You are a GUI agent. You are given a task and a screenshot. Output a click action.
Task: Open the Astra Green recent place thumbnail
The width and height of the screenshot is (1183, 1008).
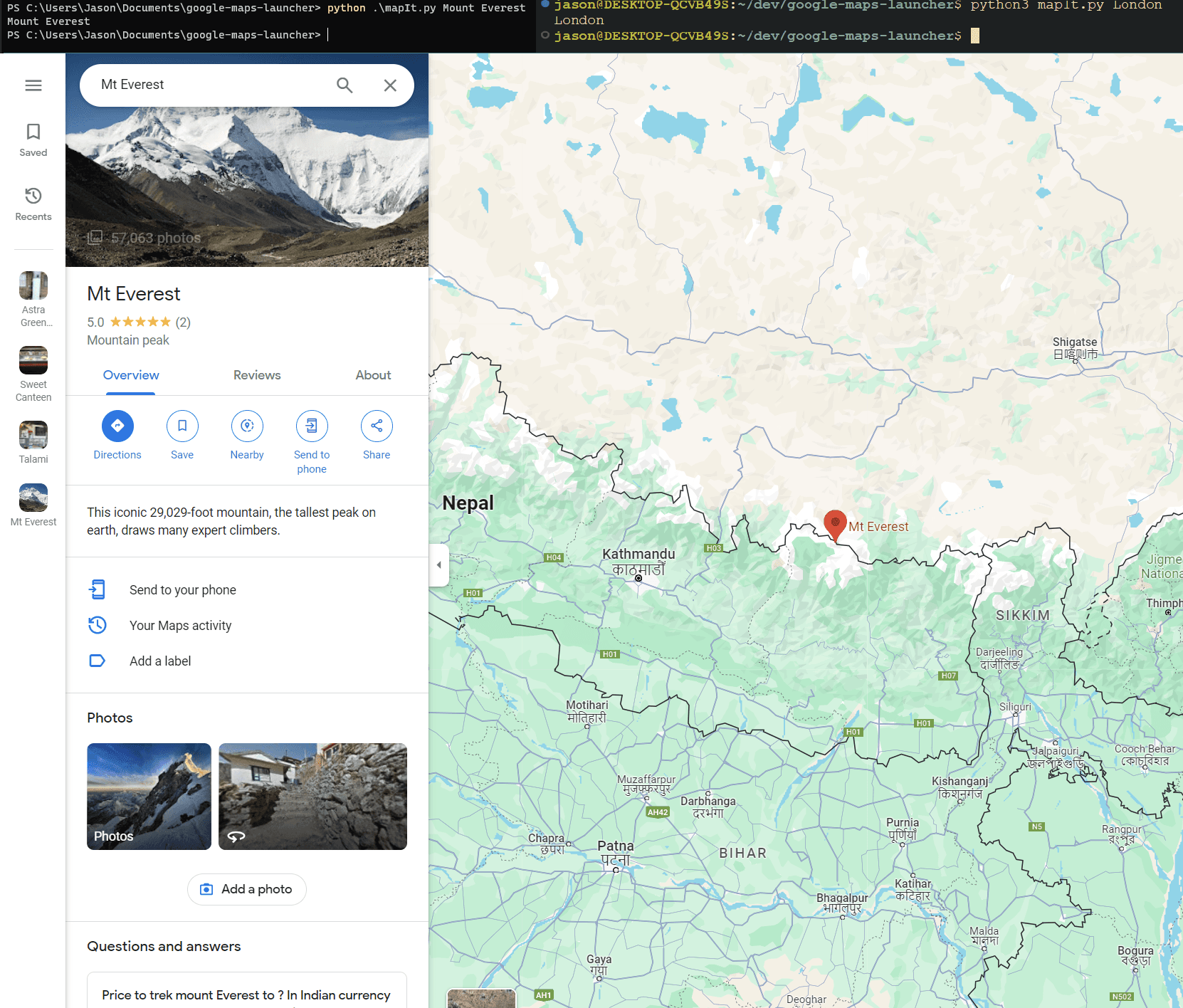tap(33, 285)
